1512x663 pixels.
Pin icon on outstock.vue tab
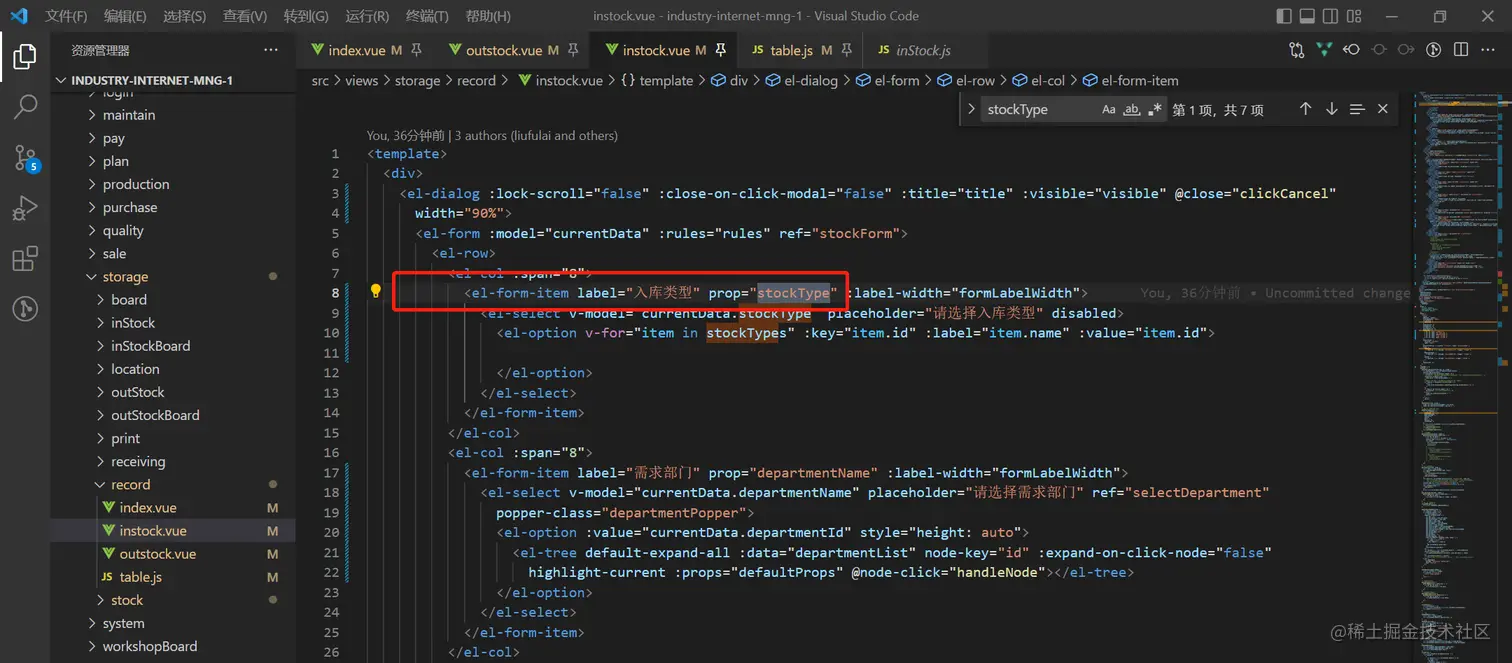click(573, 50)
